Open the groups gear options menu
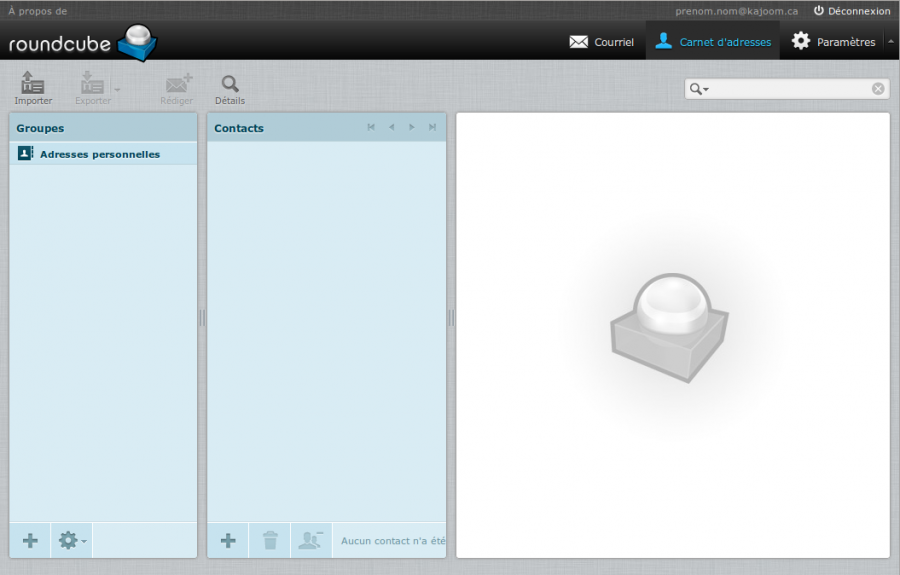This screenshot has width=900, height=575. 72,541
